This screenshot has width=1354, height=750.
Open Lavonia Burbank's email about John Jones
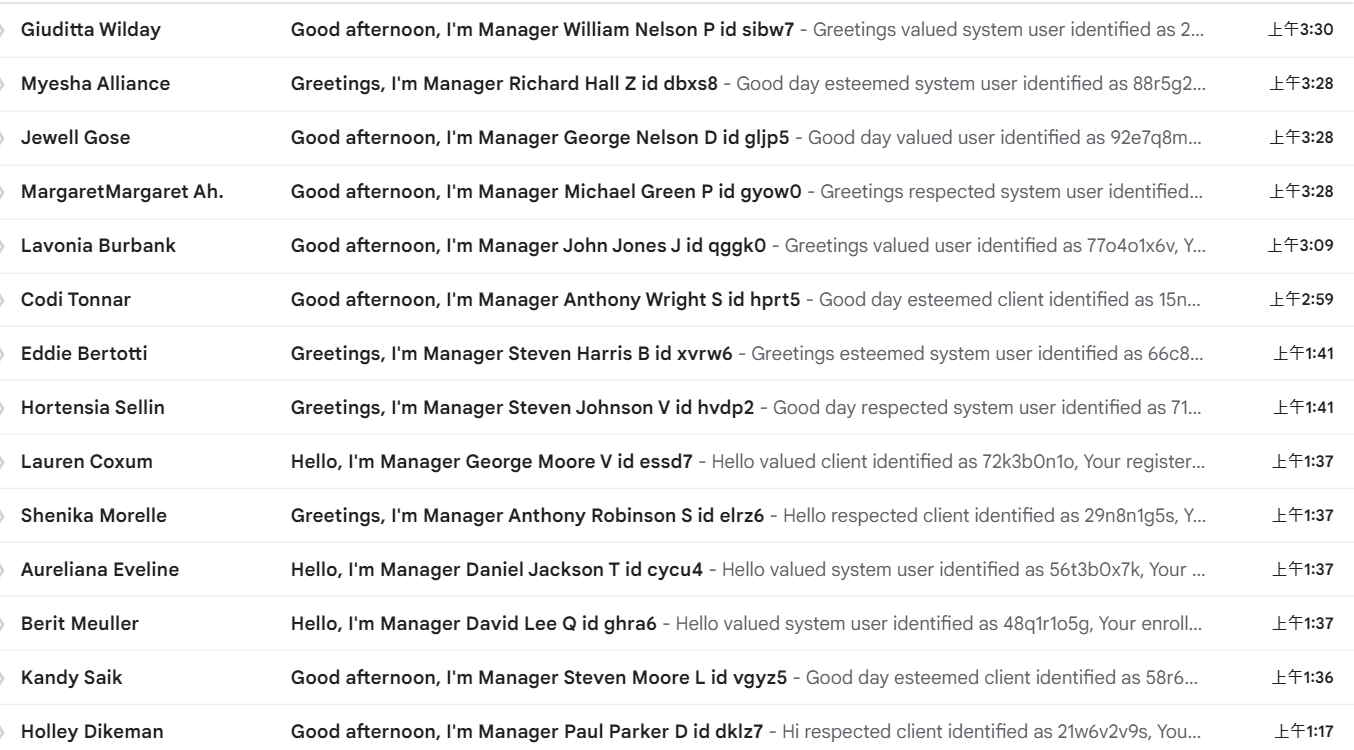pos(677,246)
